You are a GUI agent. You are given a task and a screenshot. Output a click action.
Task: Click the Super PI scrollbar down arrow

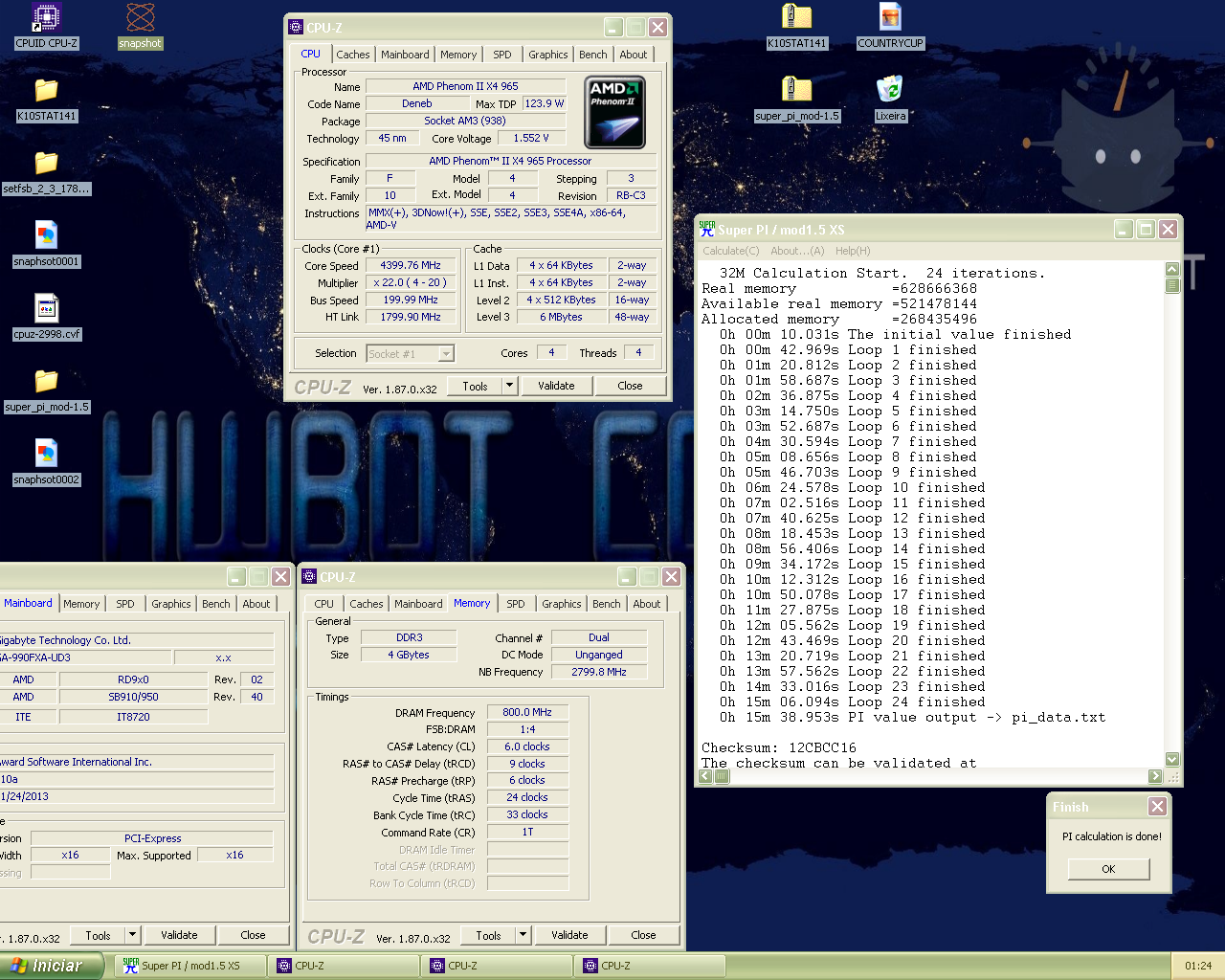(1170, 758)
